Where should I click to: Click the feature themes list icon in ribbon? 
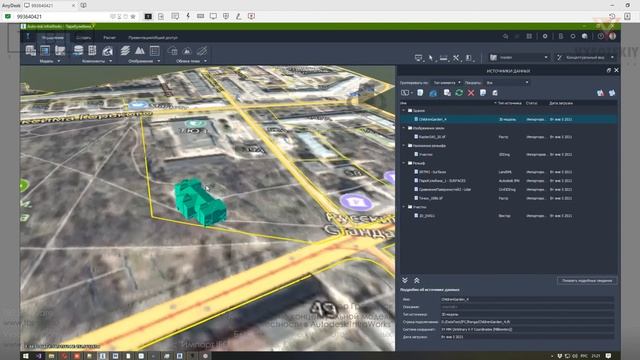[154, 51]
